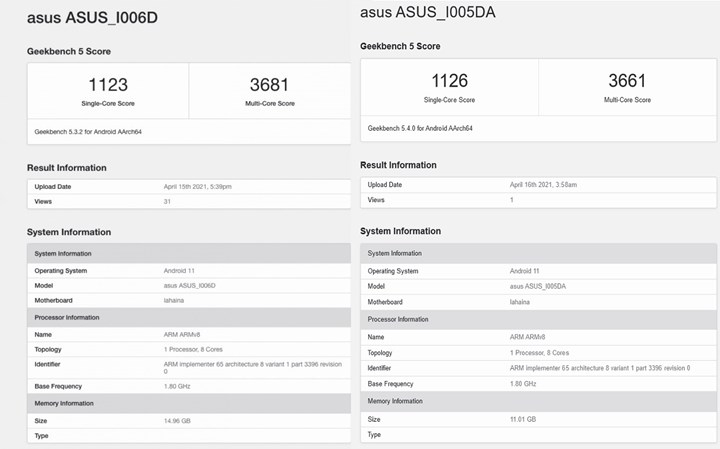Viewport: 720px width, 449px height.
Task: Click the 3661 multi-core score
Action: [x=627, y=81]
